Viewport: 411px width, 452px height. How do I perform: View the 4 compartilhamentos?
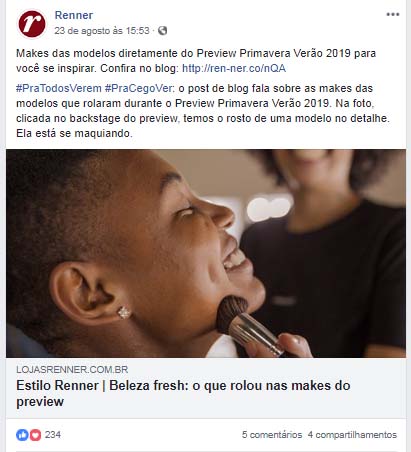click(x=352, y=435)
